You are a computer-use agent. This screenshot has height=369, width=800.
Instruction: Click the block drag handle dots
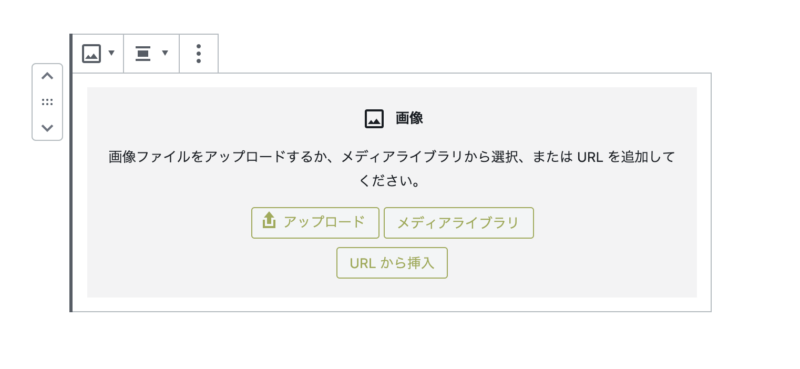click(x=47, y=102)
